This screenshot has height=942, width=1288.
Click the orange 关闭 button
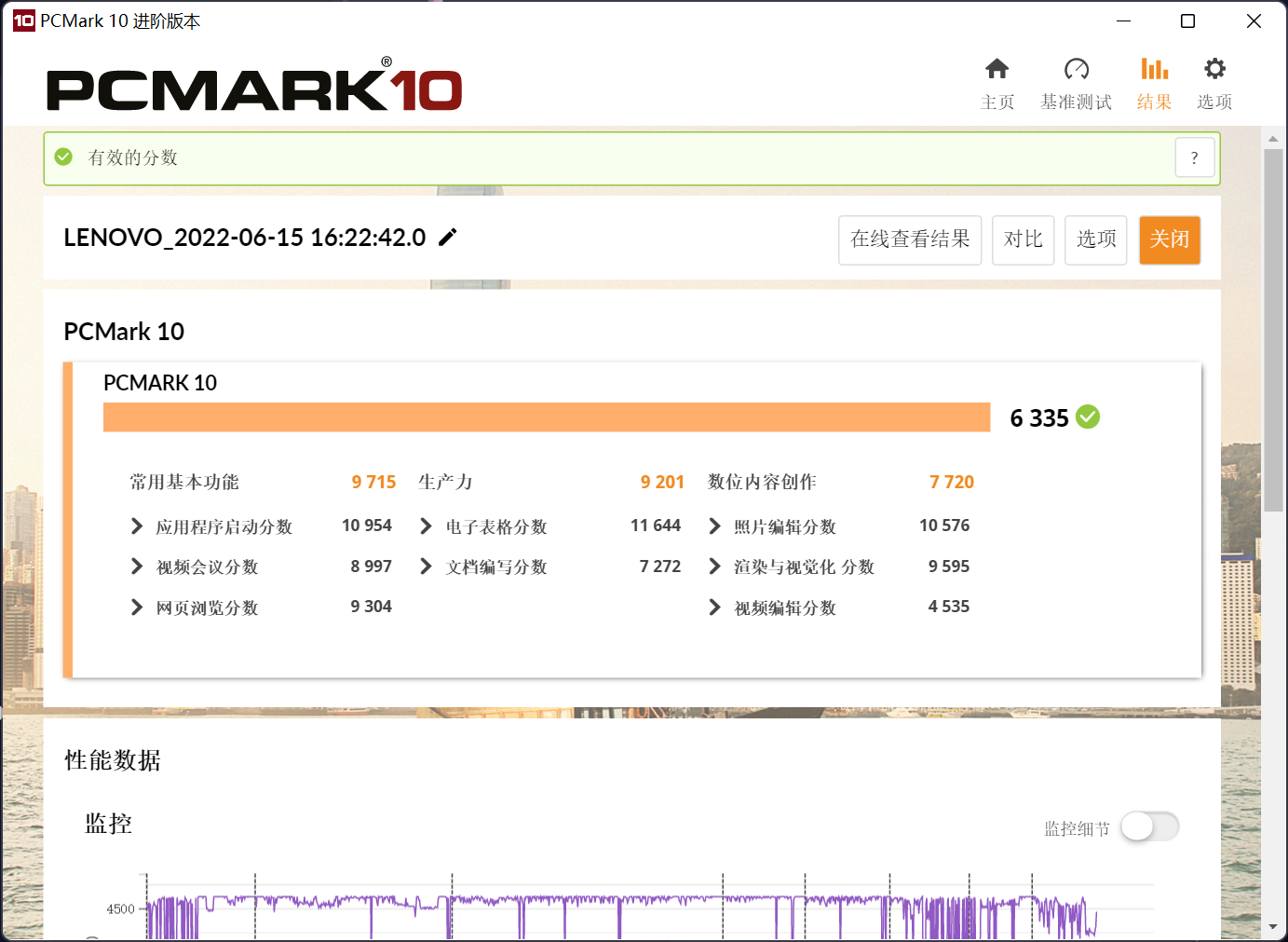1169,240
